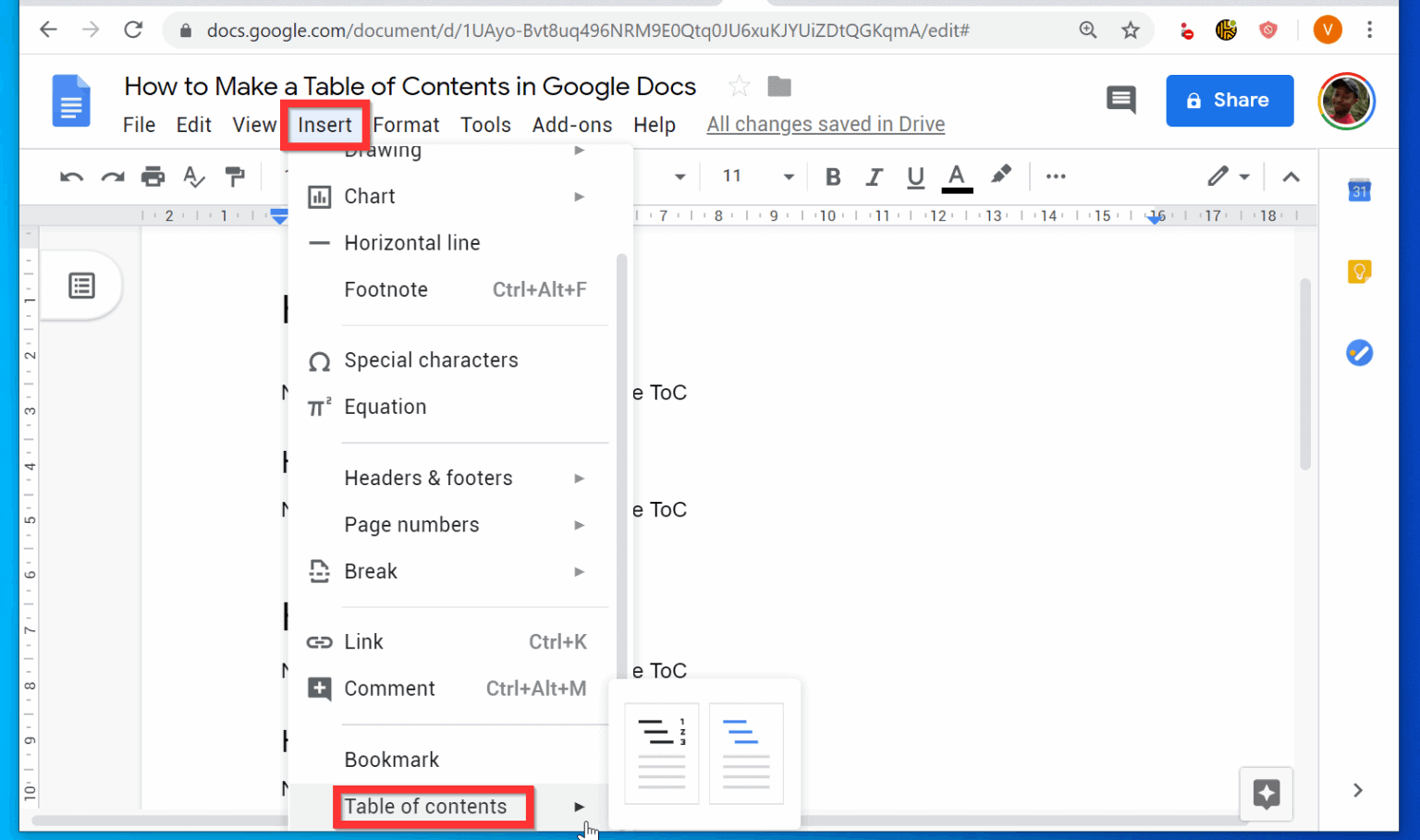This screenshot has width=1420, height=840.
Task: Open the Add-ons menu
Action: 572,125
